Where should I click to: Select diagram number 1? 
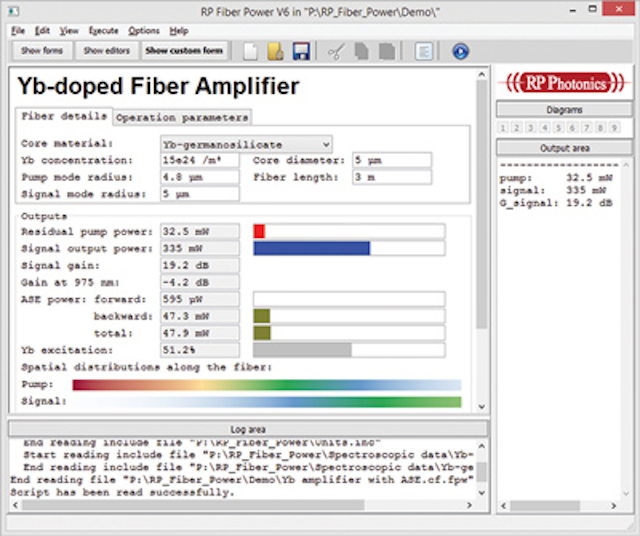tap(503, 128)
